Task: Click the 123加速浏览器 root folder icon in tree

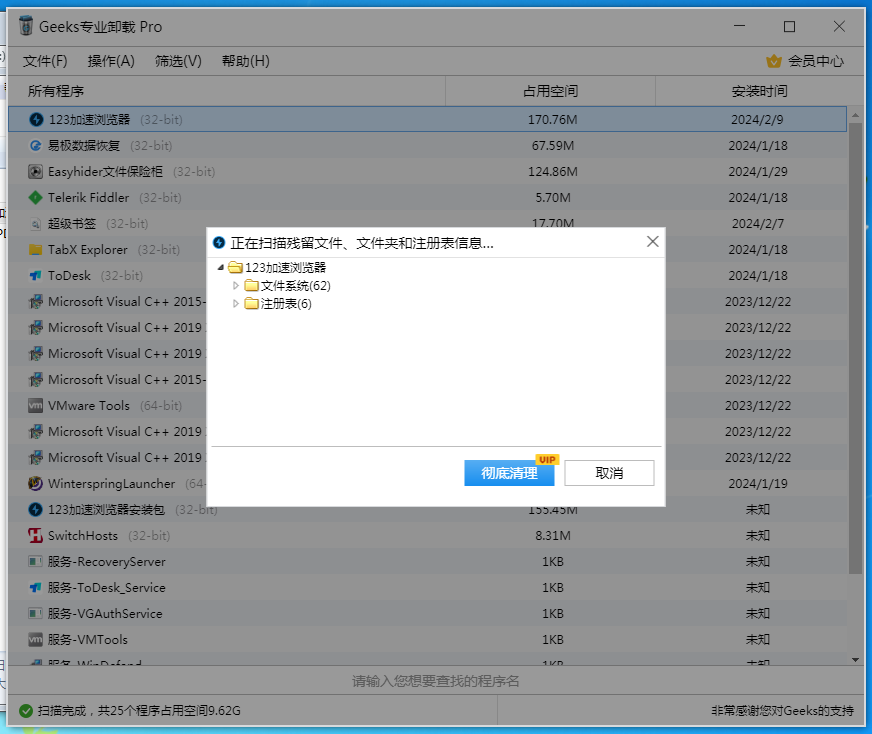Action: (235, 268)
